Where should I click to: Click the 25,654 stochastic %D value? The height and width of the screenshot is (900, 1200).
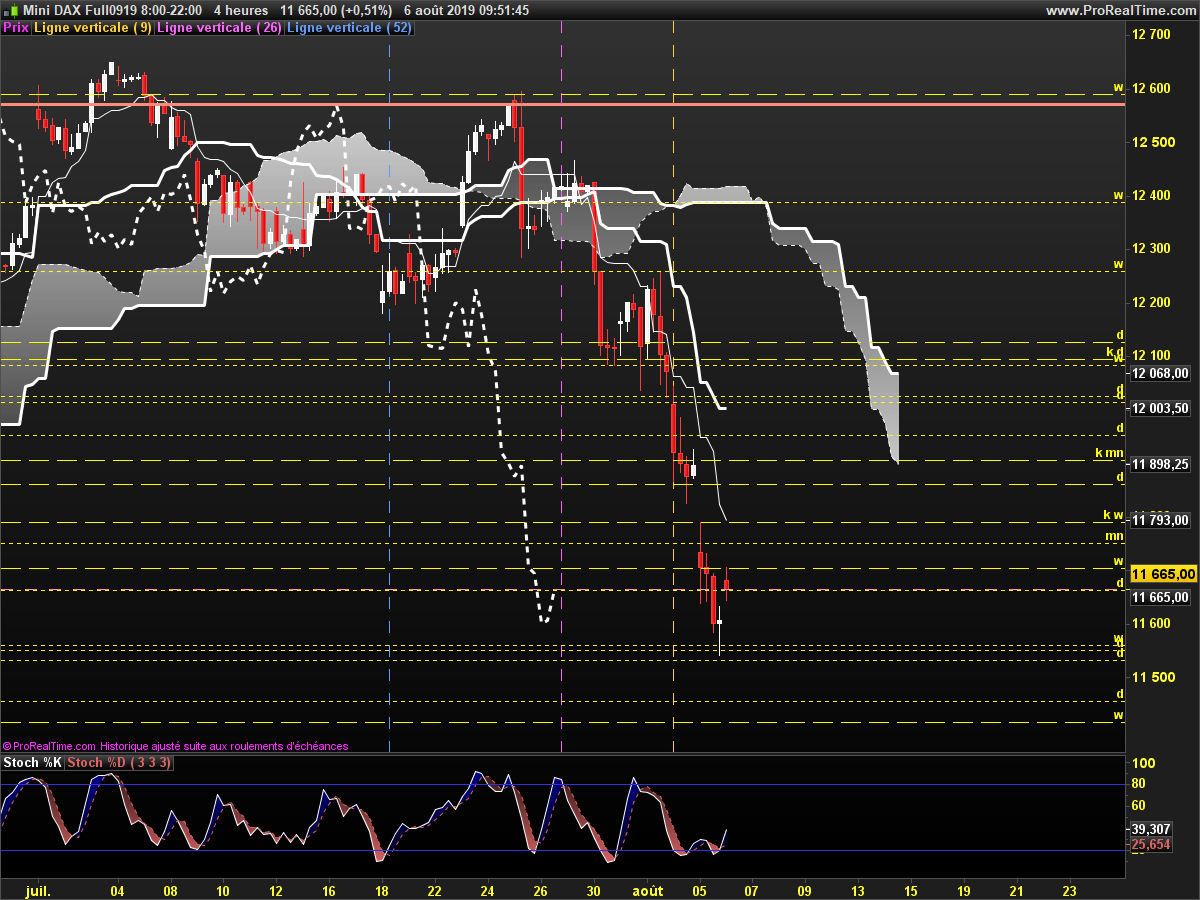(x=1152, y=846)
